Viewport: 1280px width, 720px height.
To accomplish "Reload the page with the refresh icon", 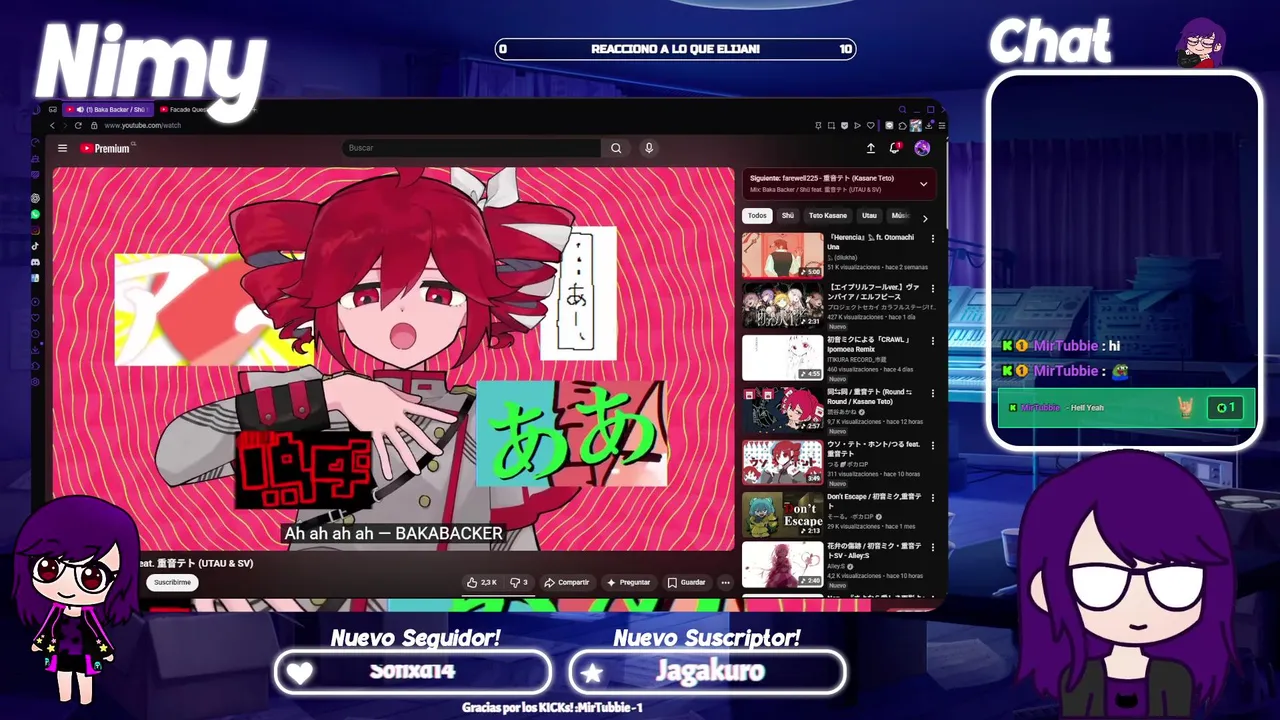I will coord(78,125).
